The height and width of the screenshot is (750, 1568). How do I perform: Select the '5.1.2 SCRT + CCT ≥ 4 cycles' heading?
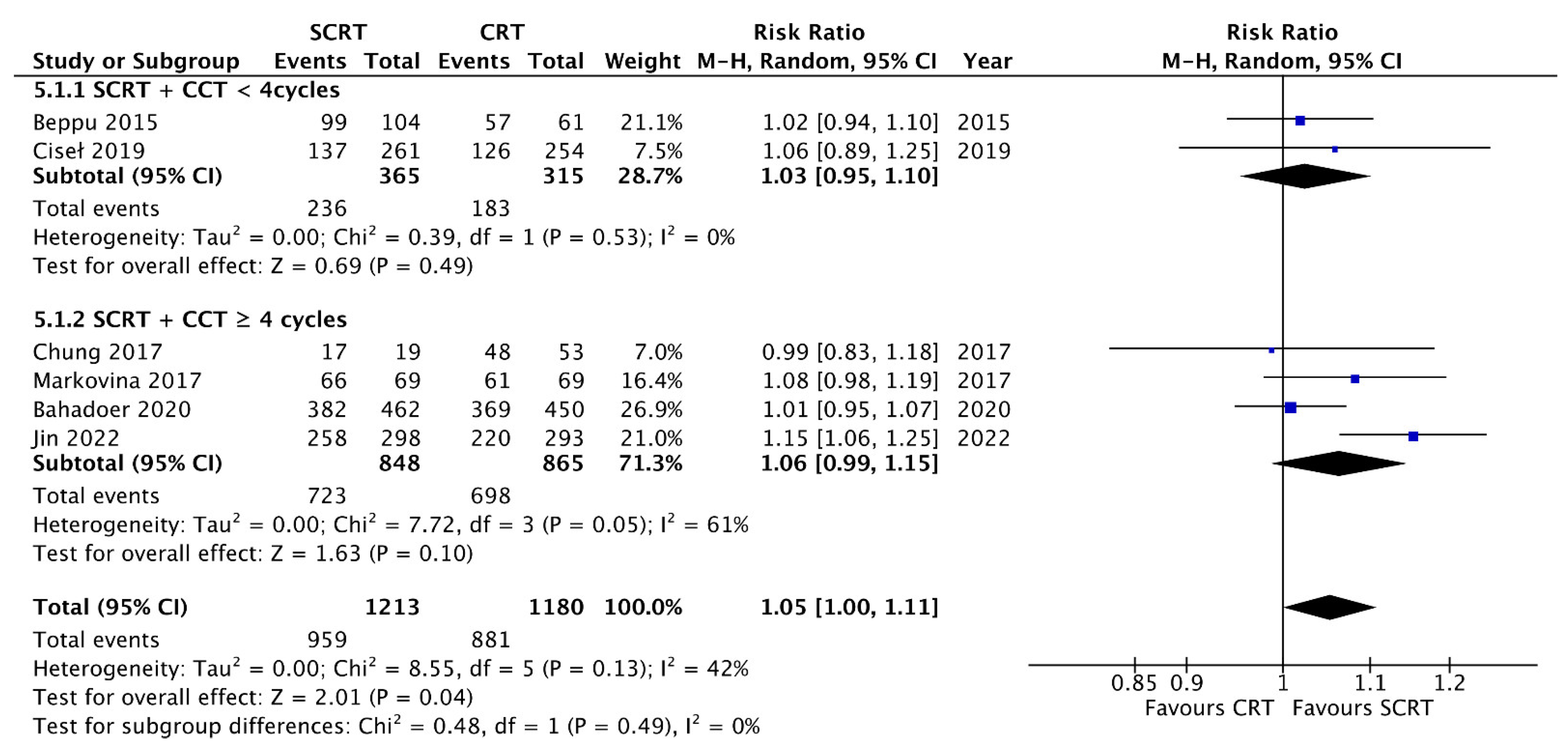[x=190, y=319]
